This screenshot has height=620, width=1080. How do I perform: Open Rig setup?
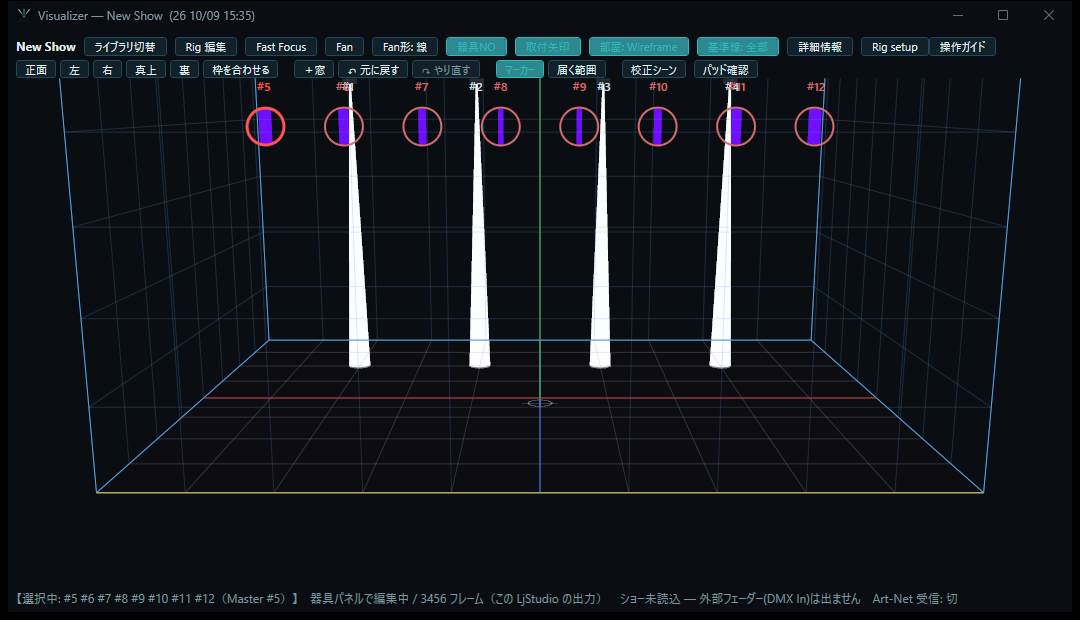tap(895, 47)
